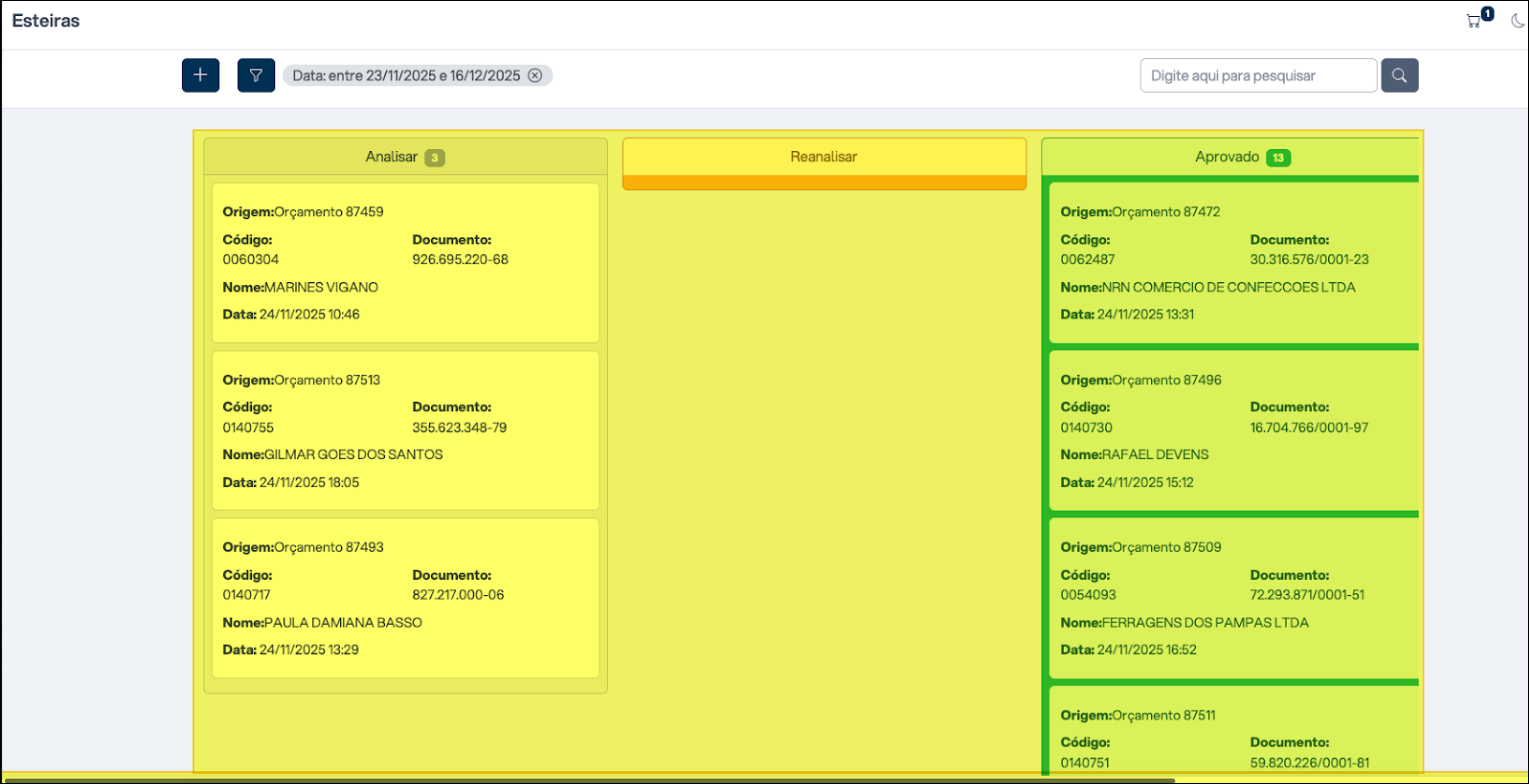
Task: Open FERRAGENS DOS PAMPAS LTDA card
Action: tap(1235, 597)
